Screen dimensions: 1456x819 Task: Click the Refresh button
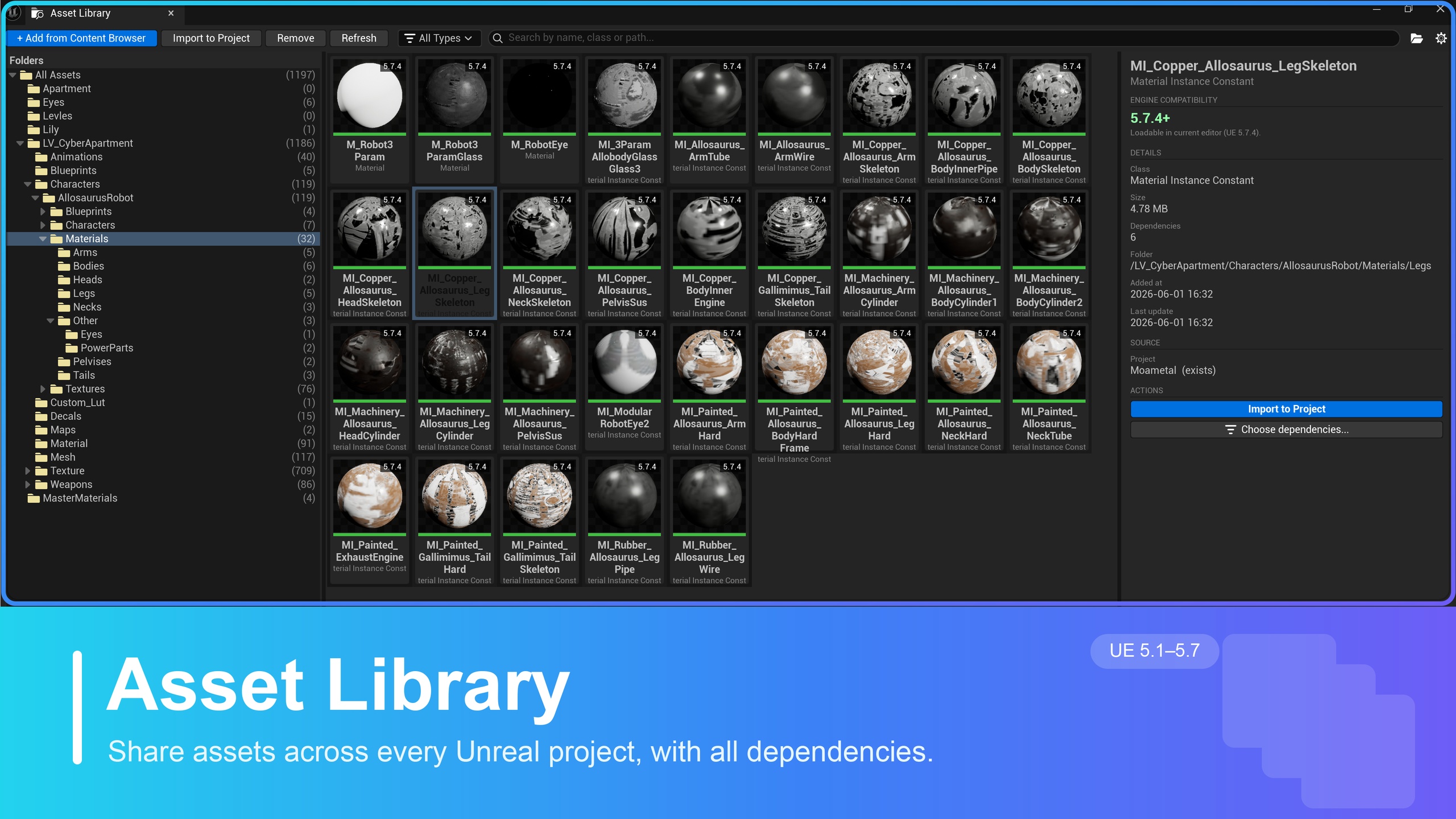pos(359,38)
